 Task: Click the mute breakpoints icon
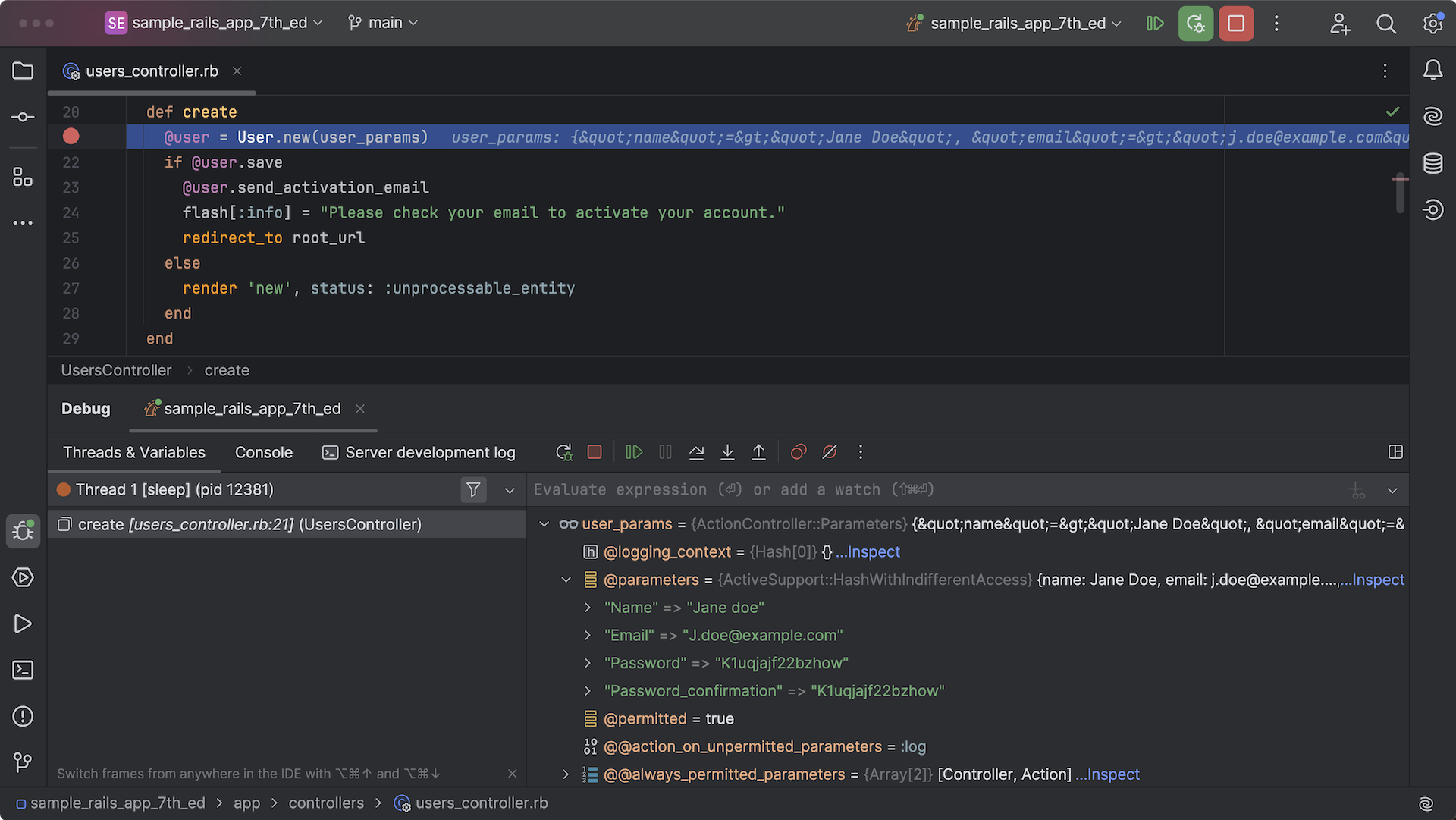(828, 452)
